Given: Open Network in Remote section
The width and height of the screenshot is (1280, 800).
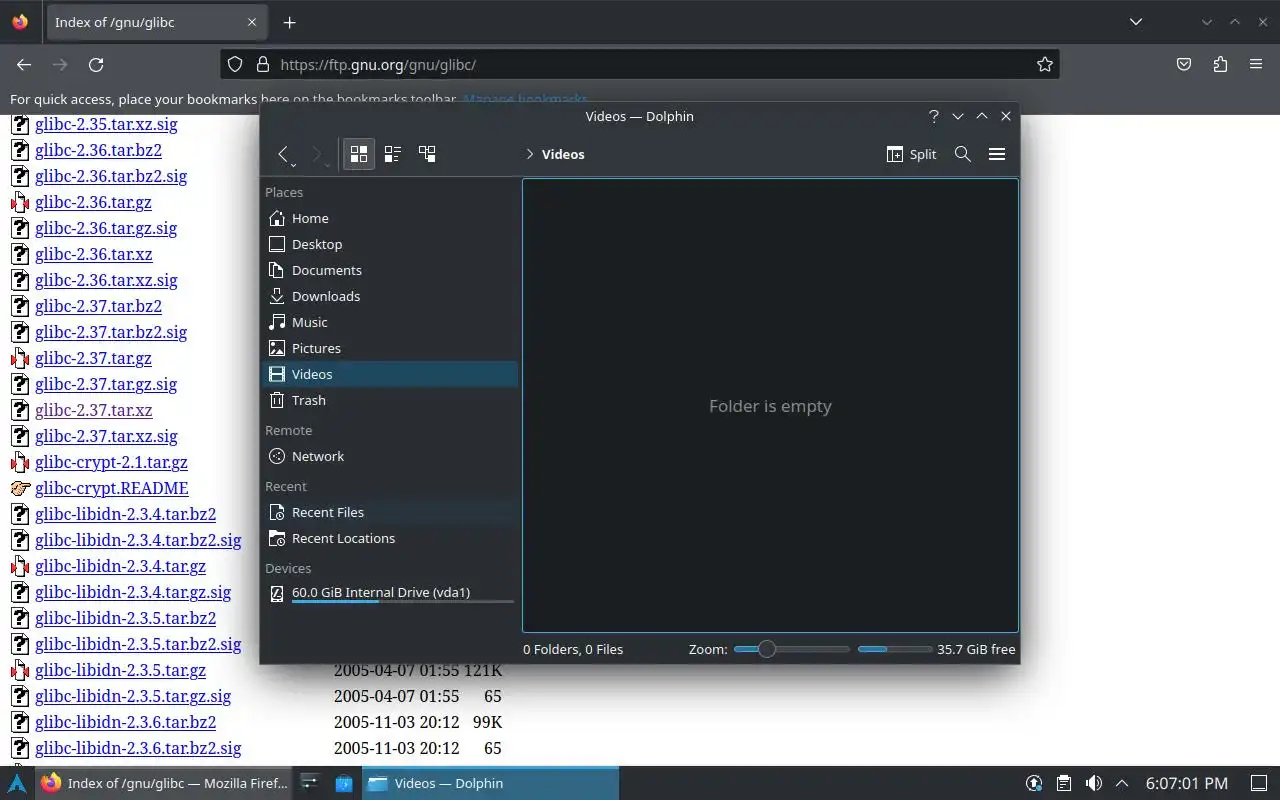Looking at the screenshot, I should pyautogui.click(x=390, y=456).
